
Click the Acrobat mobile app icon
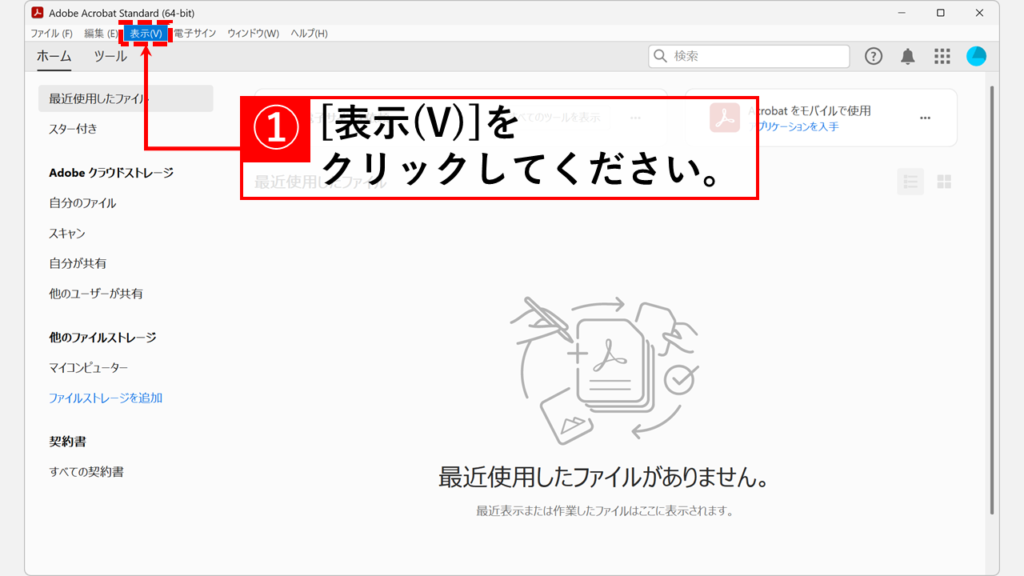tap(724, 118)
